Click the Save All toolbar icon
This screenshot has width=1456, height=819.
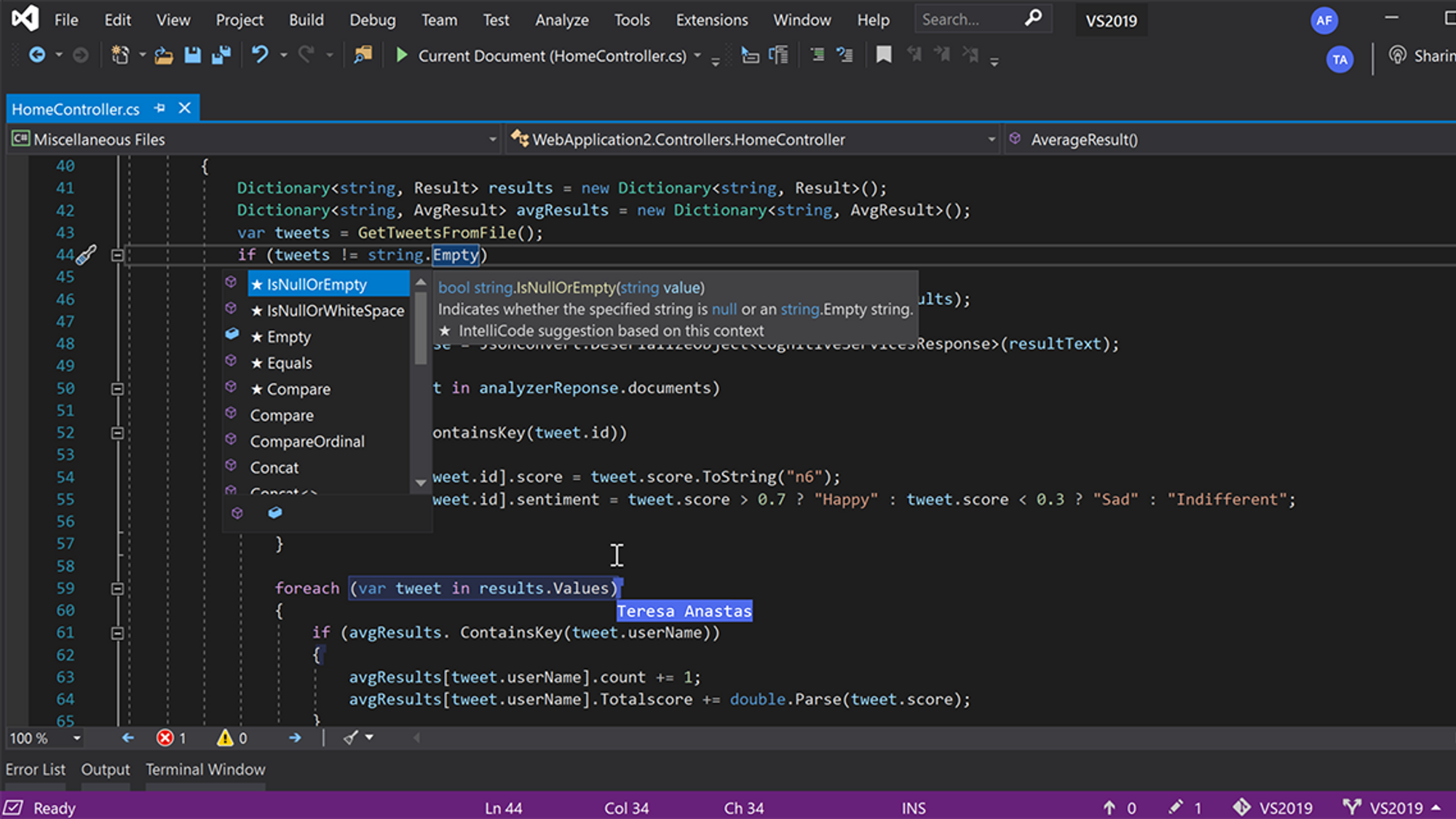point(221,55)
